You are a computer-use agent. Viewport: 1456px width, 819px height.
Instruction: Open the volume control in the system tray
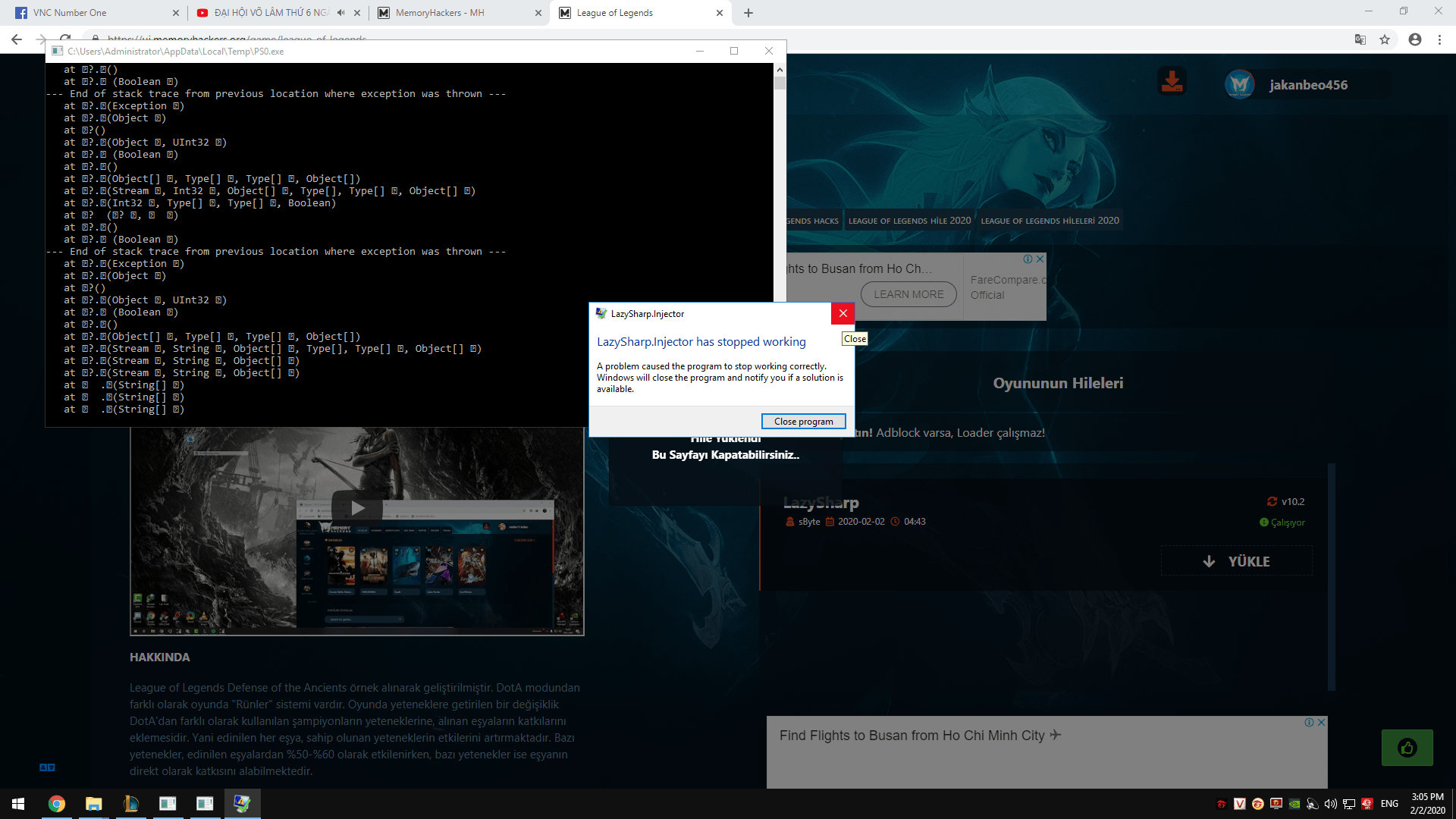coord(1331,804)
